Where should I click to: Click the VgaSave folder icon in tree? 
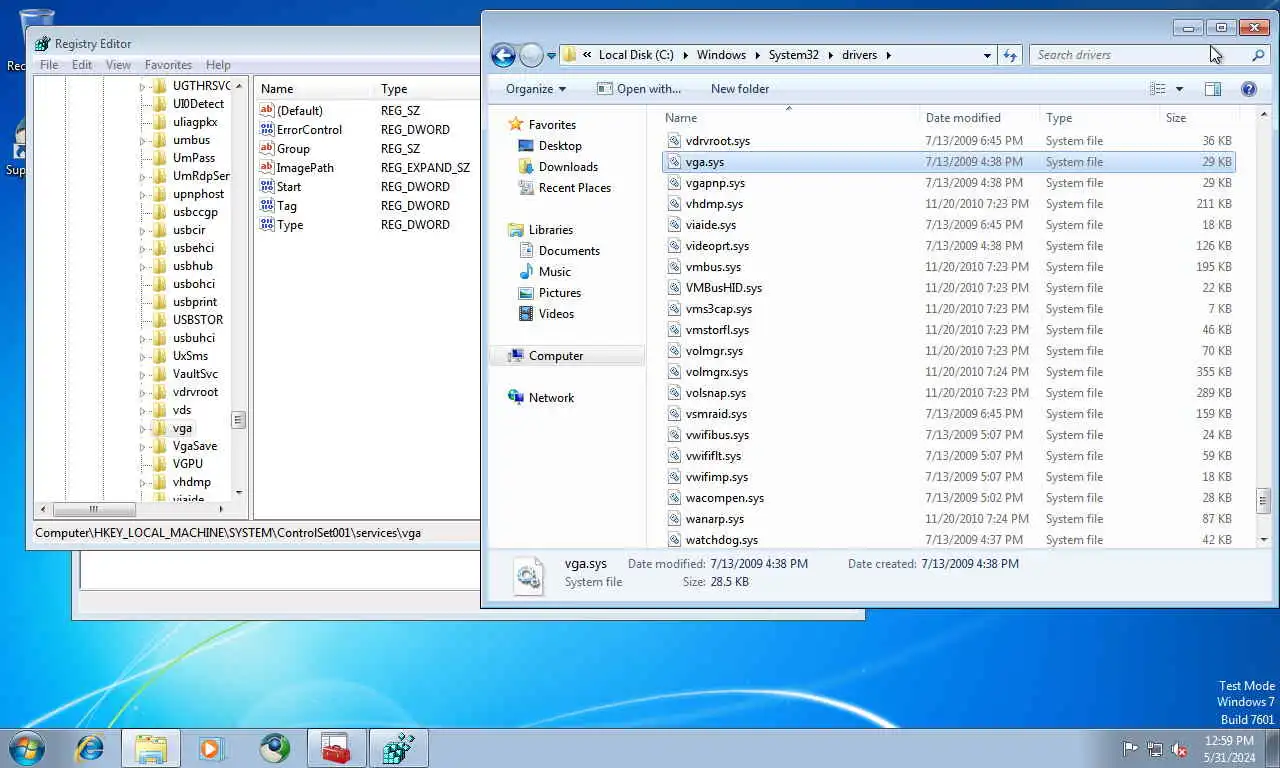pyautogui.click(x=159, y=446)
